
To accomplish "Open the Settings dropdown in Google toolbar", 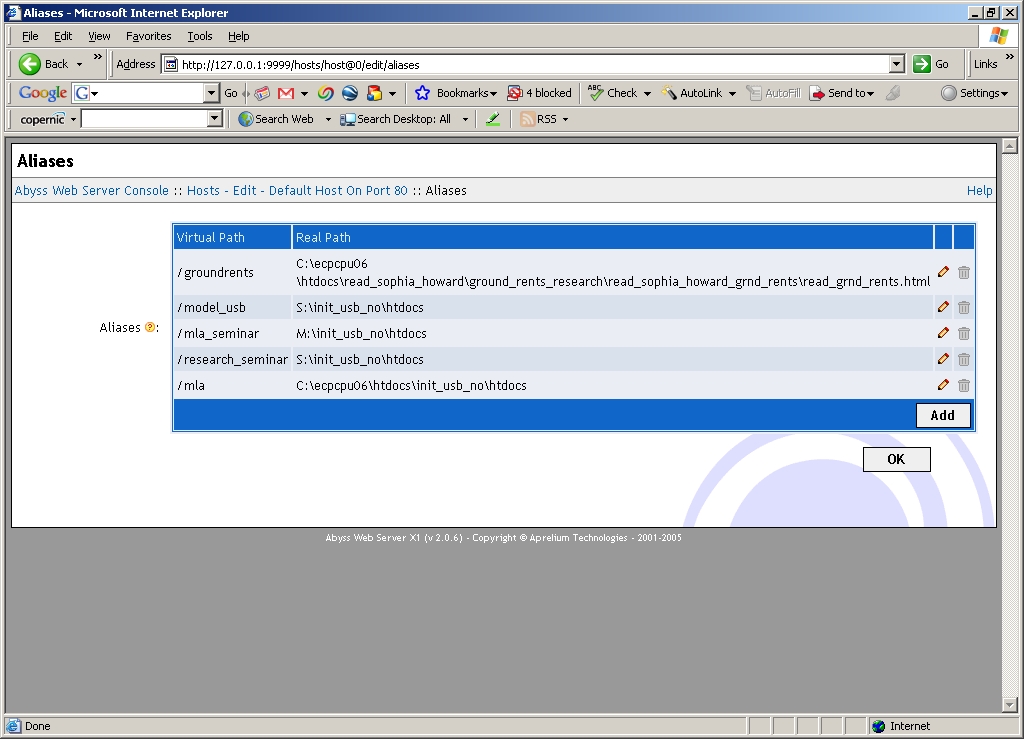I will tap(974, 93).
